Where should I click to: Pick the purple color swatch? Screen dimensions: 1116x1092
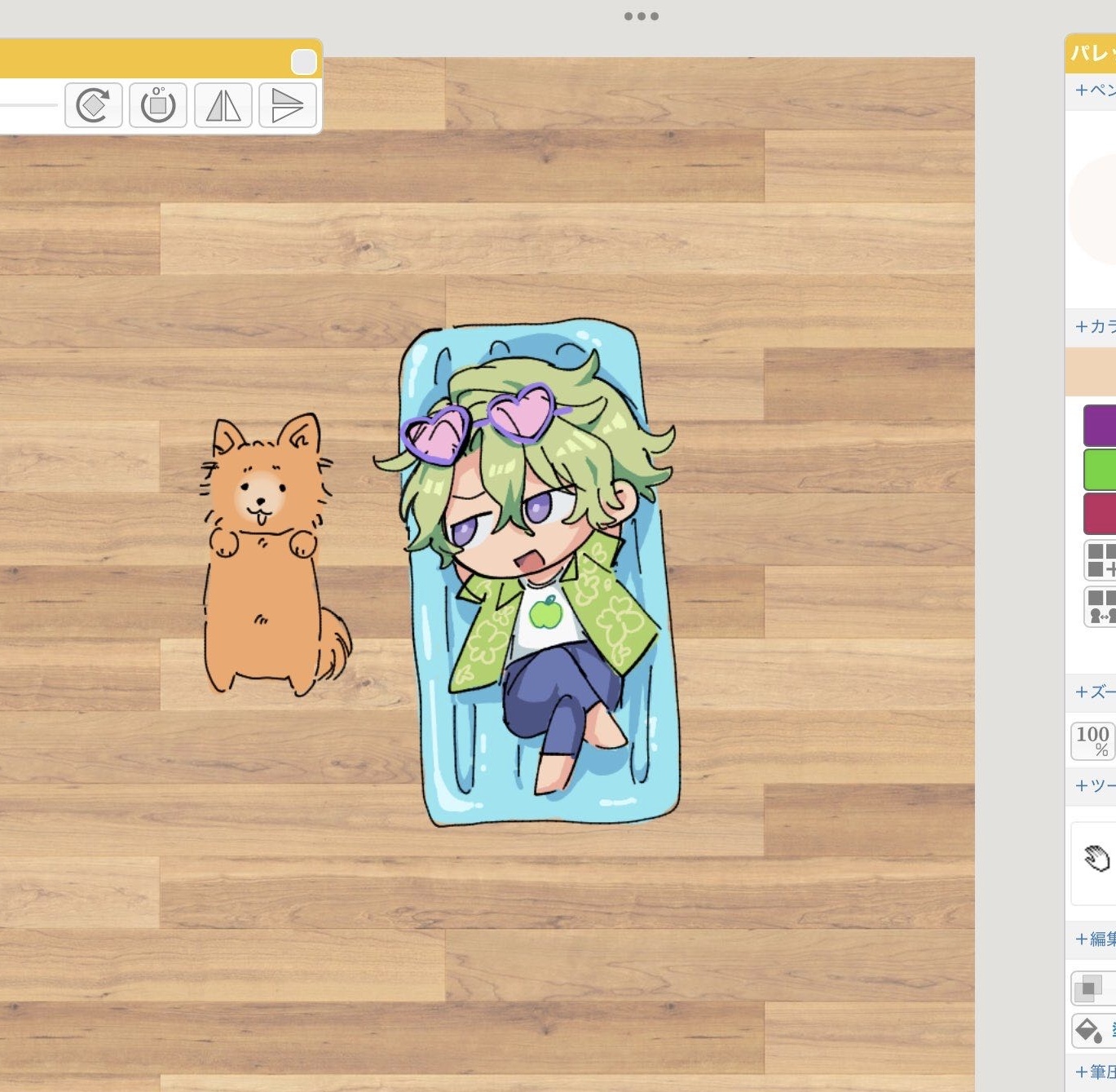[1100, 426]
